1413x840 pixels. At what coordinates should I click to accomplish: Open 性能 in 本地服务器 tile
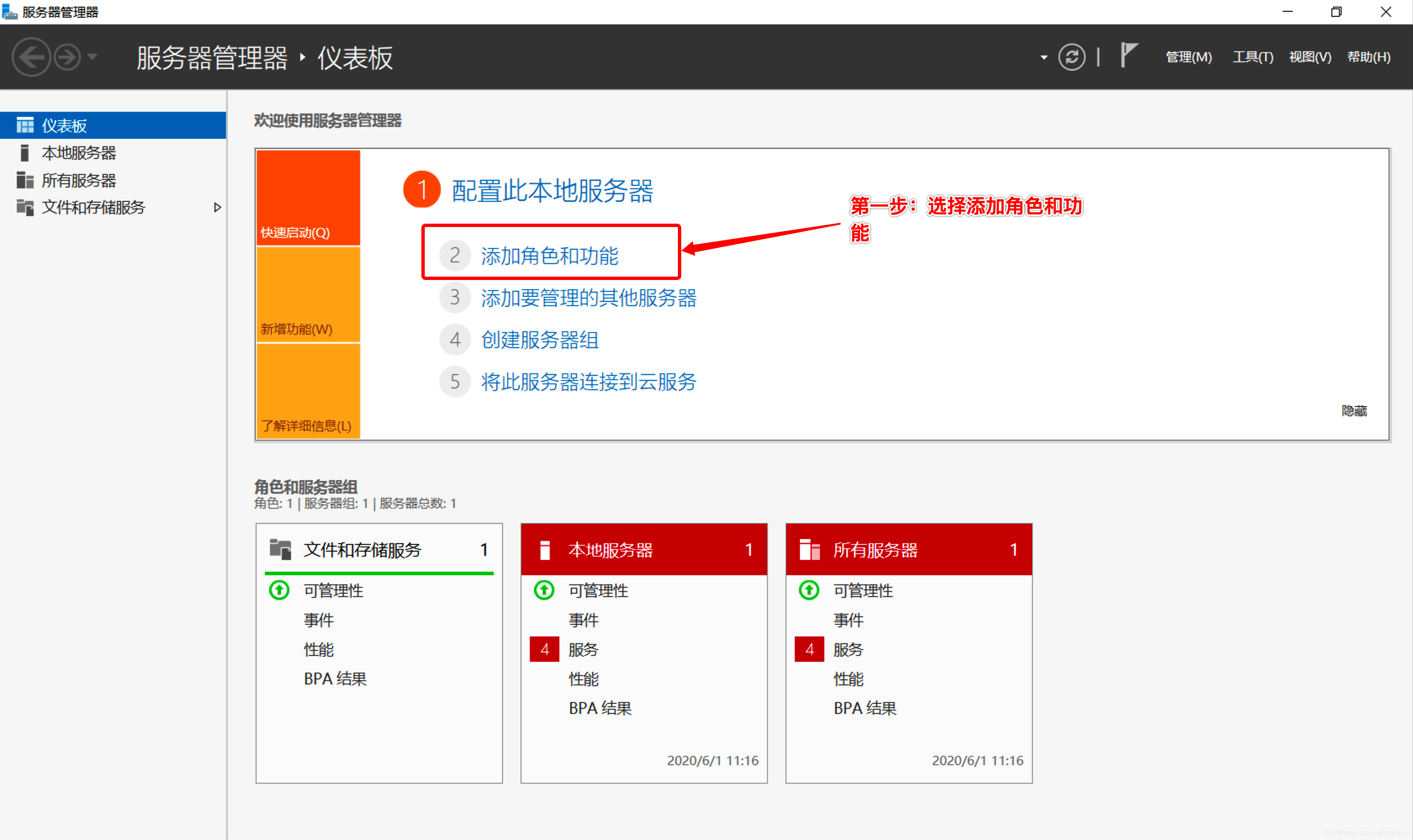584,679
